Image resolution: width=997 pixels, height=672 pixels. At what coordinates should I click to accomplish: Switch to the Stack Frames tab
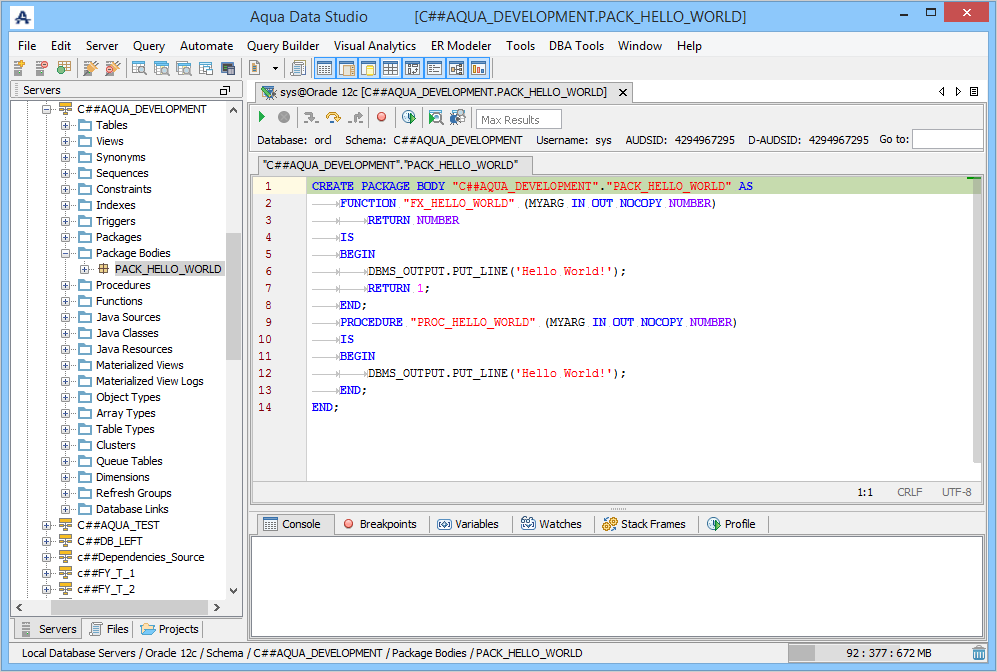pos(644,524)
